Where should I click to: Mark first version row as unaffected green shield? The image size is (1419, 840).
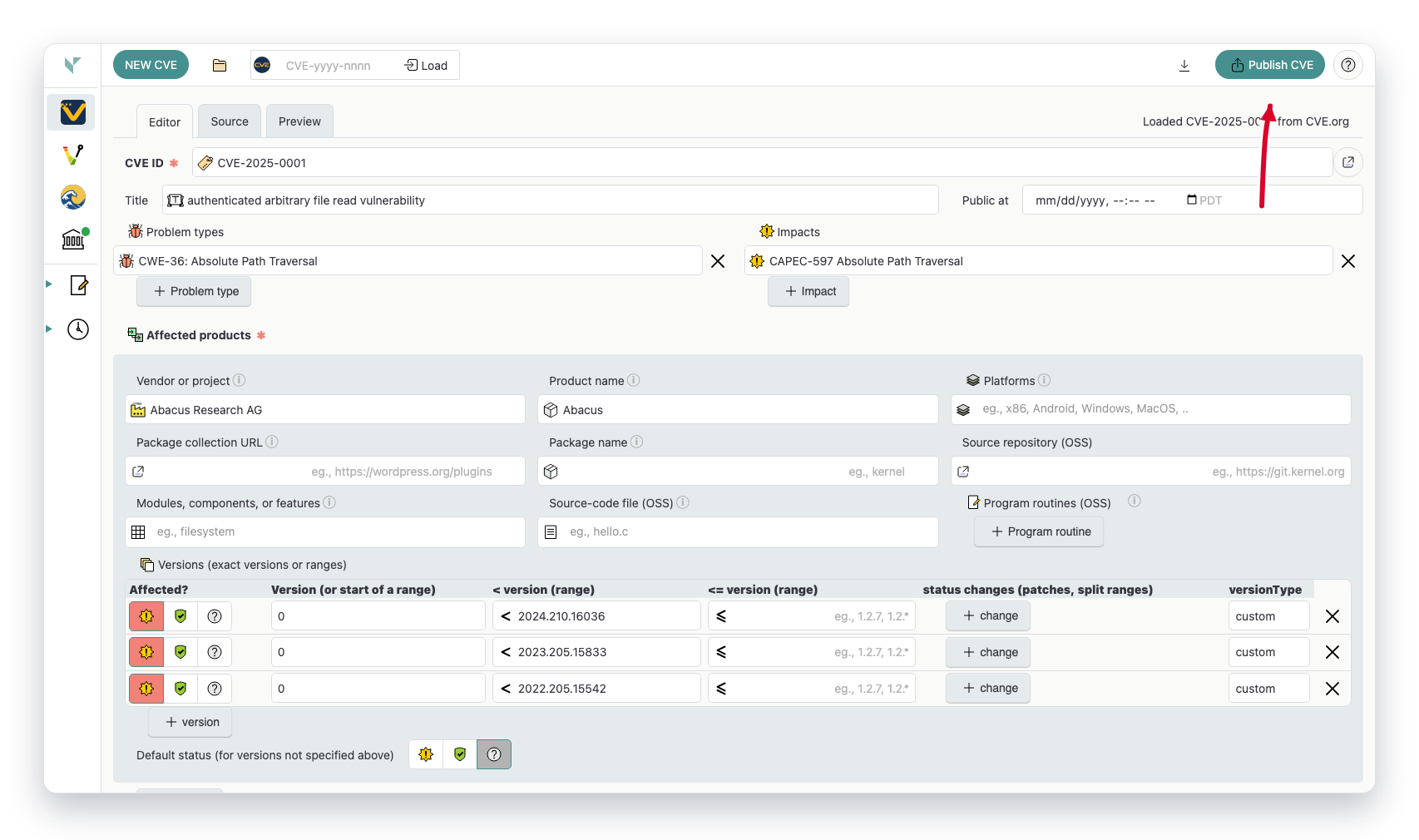[x=180, y=615]
